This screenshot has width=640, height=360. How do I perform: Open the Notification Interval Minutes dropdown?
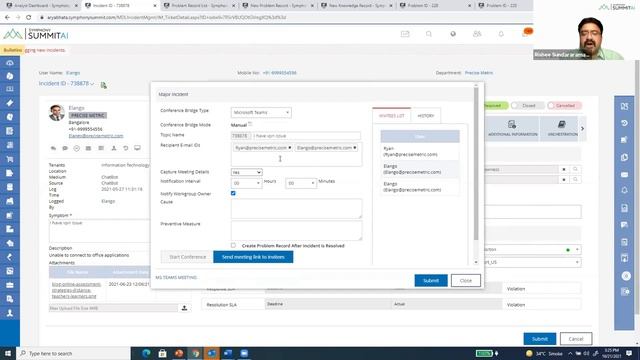[x=301, y=183]
